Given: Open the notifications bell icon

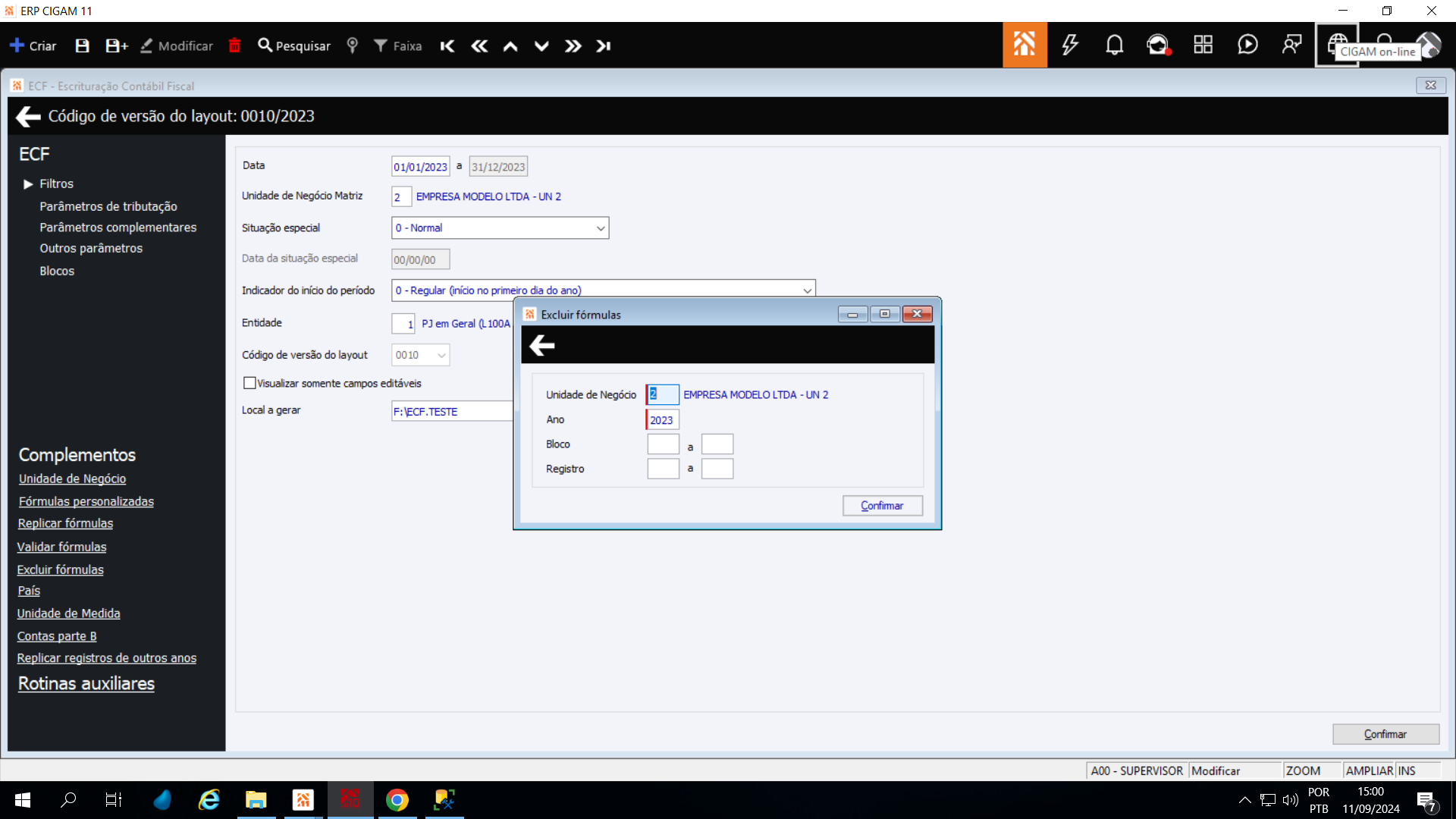Looking at the screenshot, I should [x=1114, y=45].
